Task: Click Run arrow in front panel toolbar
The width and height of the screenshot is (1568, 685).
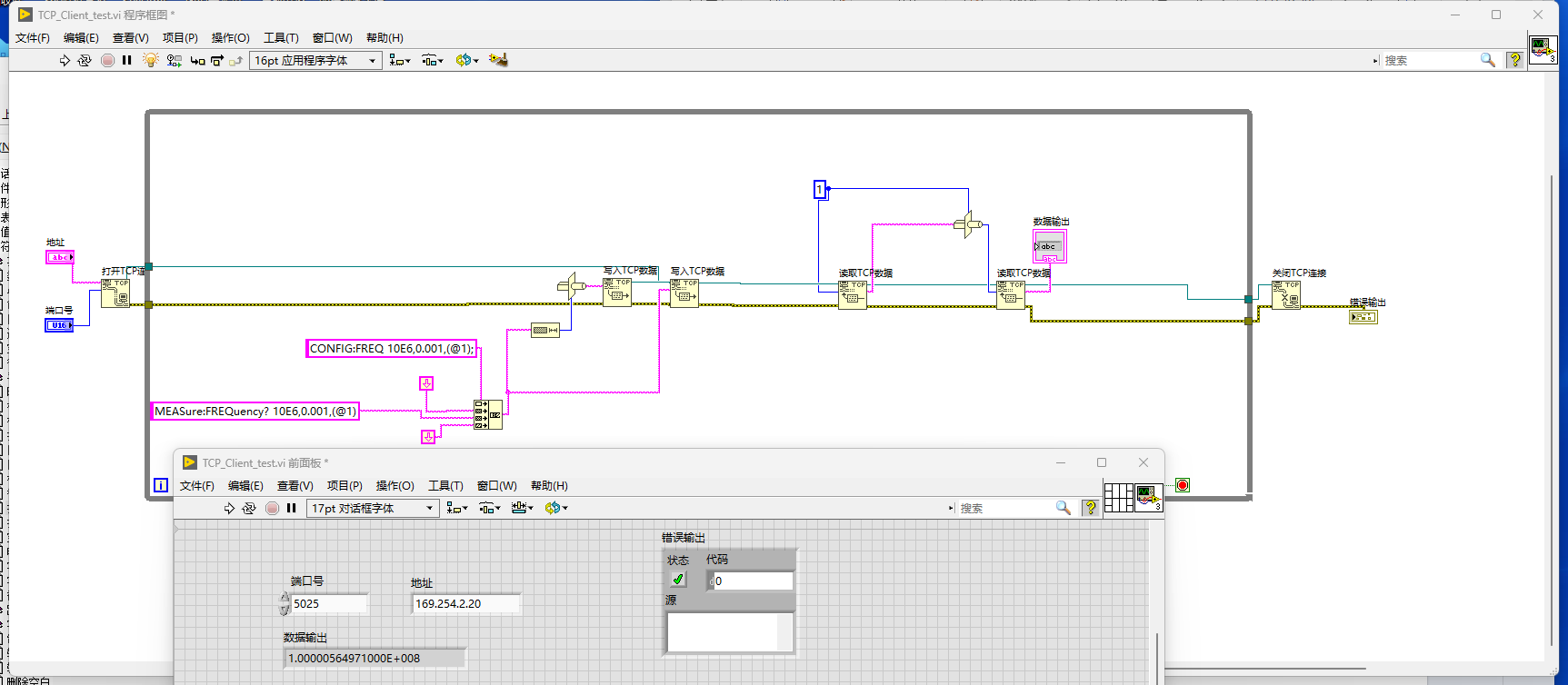Action: [x=229, y=508]
